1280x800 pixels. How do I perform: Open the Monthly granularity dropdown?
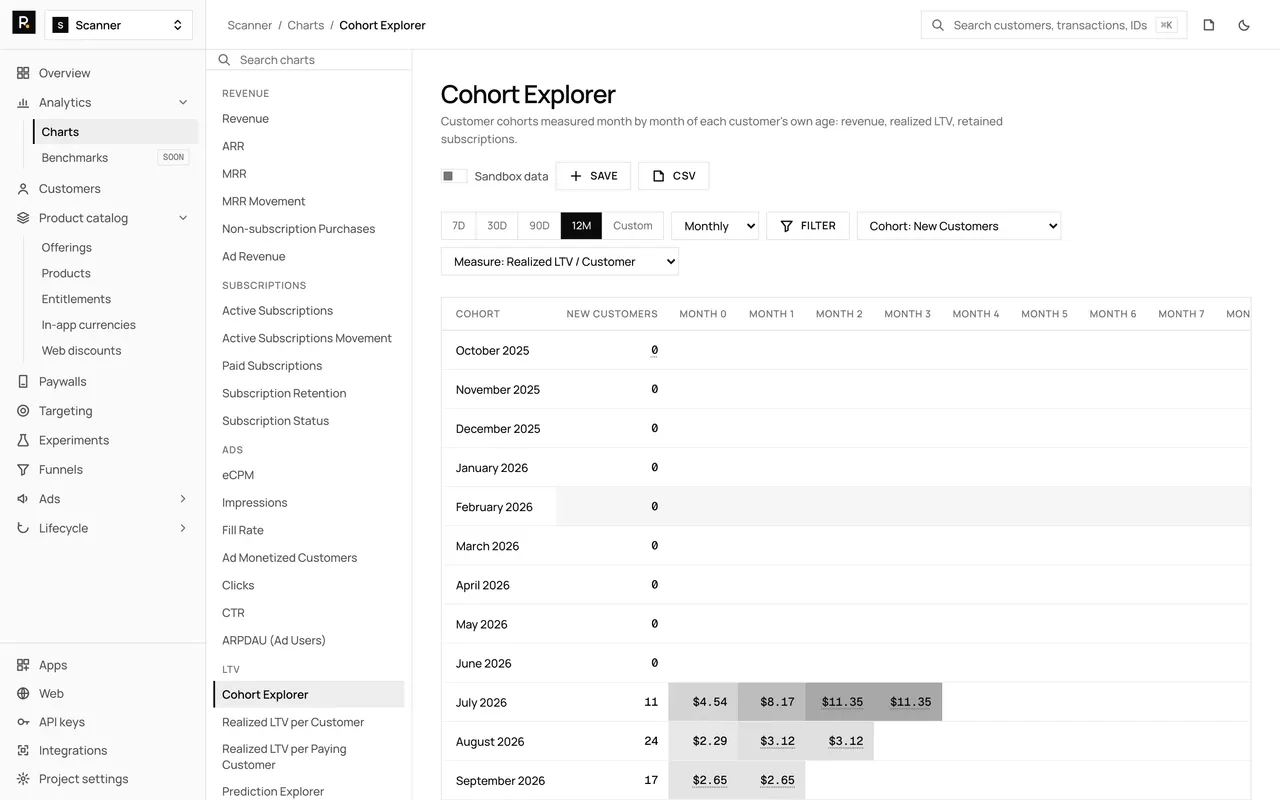[715, 226]
